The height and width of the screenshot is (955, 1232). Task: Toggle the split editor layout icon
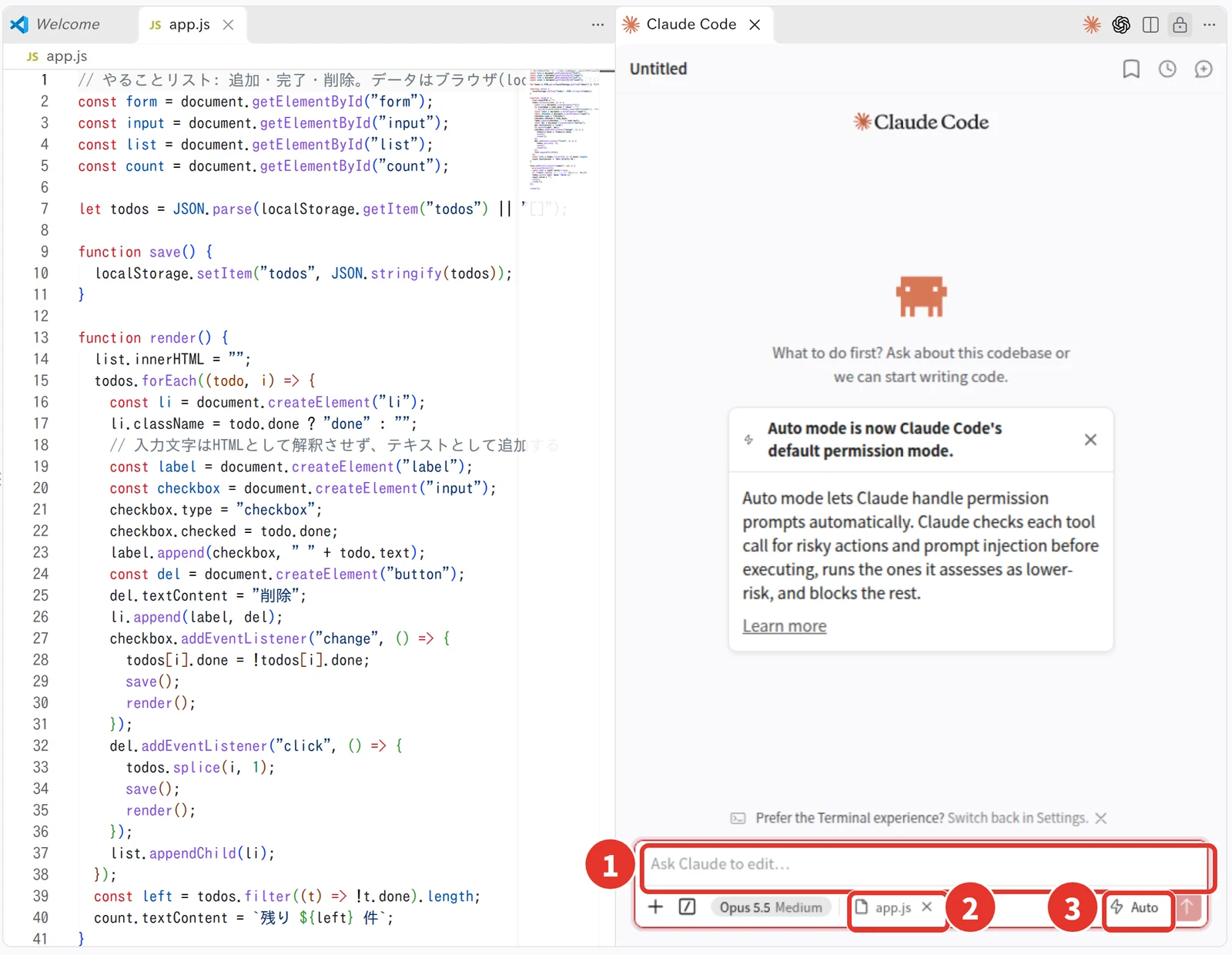(x=1150, y=25)
